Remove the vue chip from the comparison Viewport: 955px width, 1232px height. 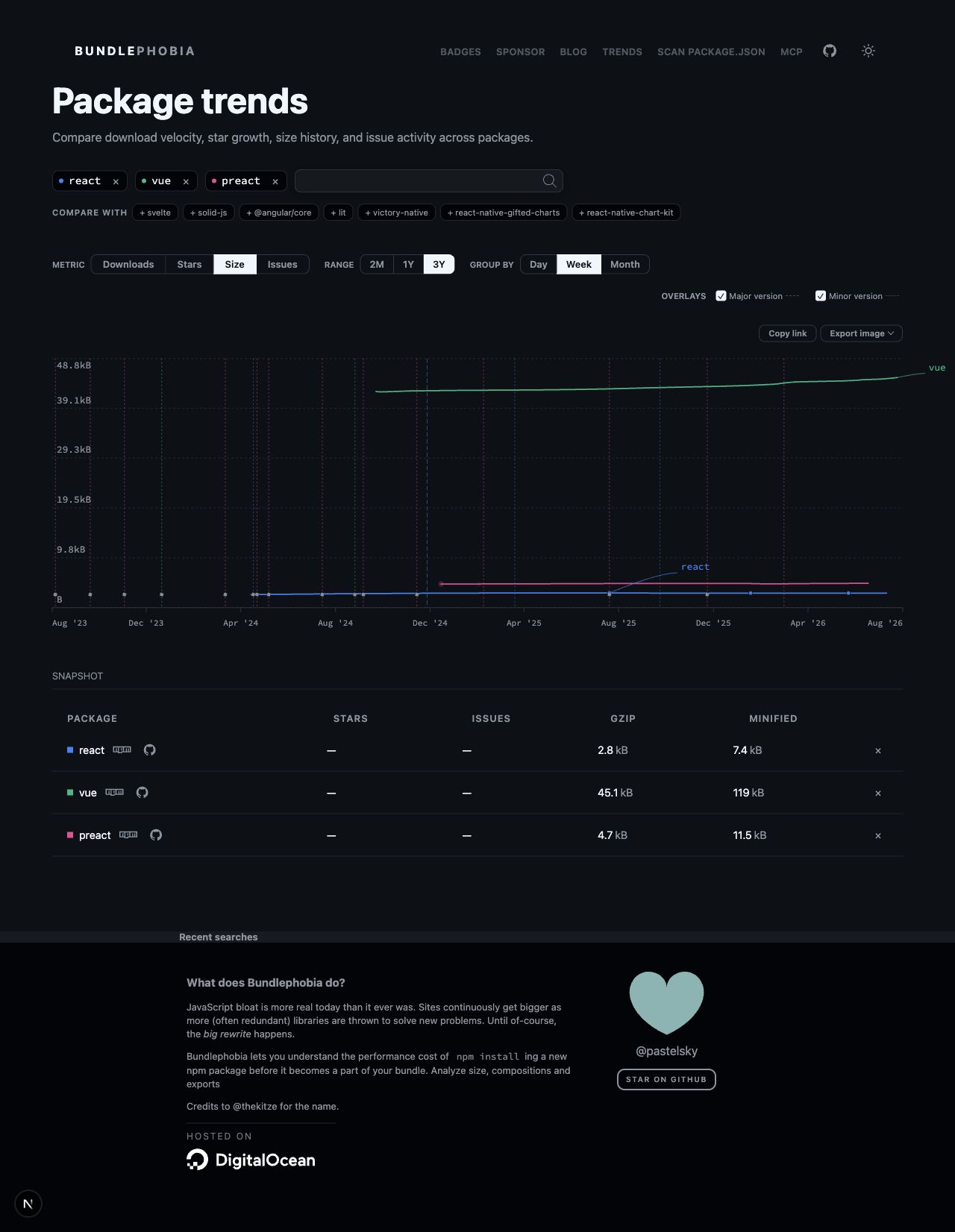[186, 181]
